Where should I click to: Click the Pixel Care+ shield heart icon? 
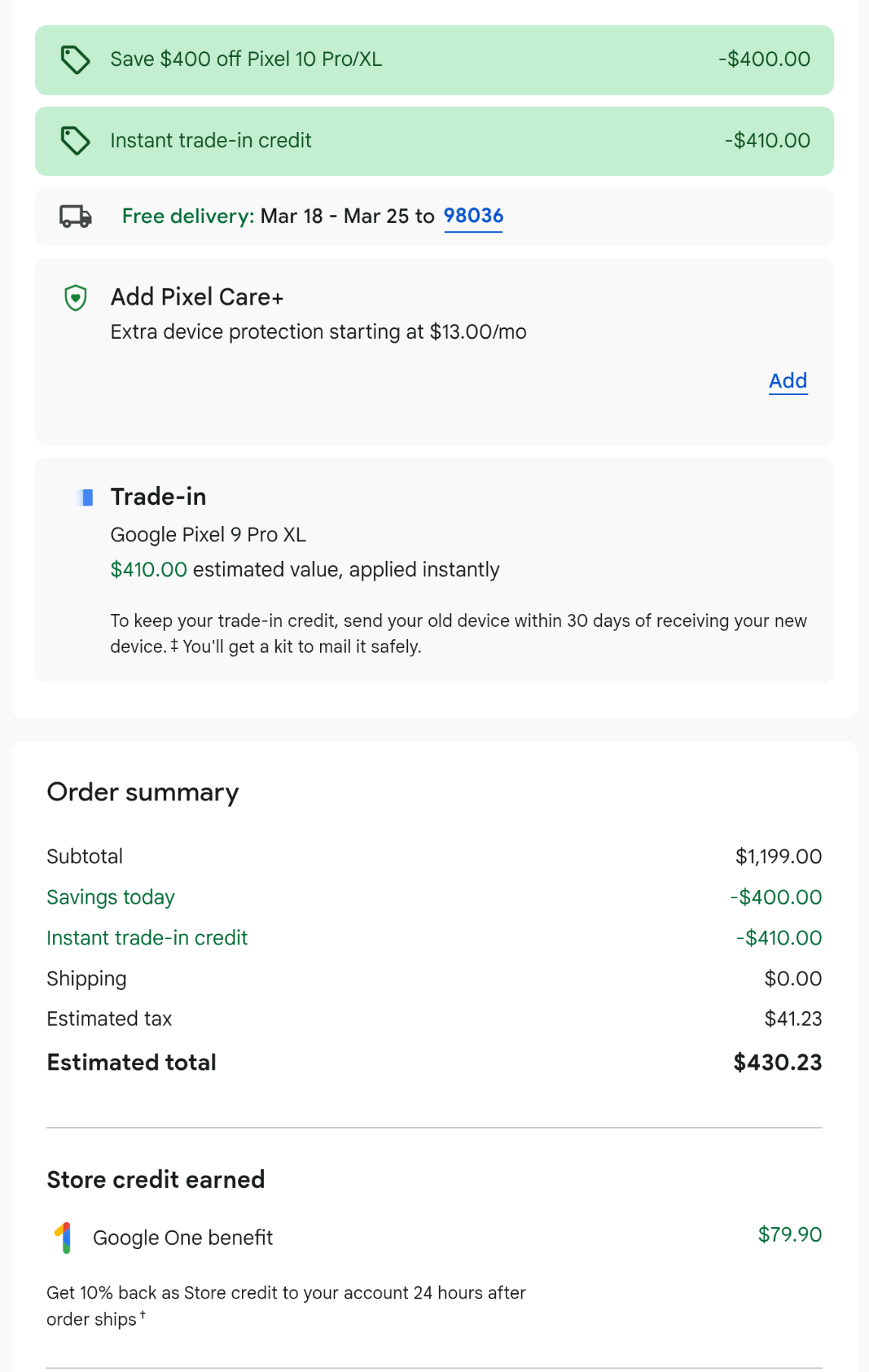tap(76, 298)
